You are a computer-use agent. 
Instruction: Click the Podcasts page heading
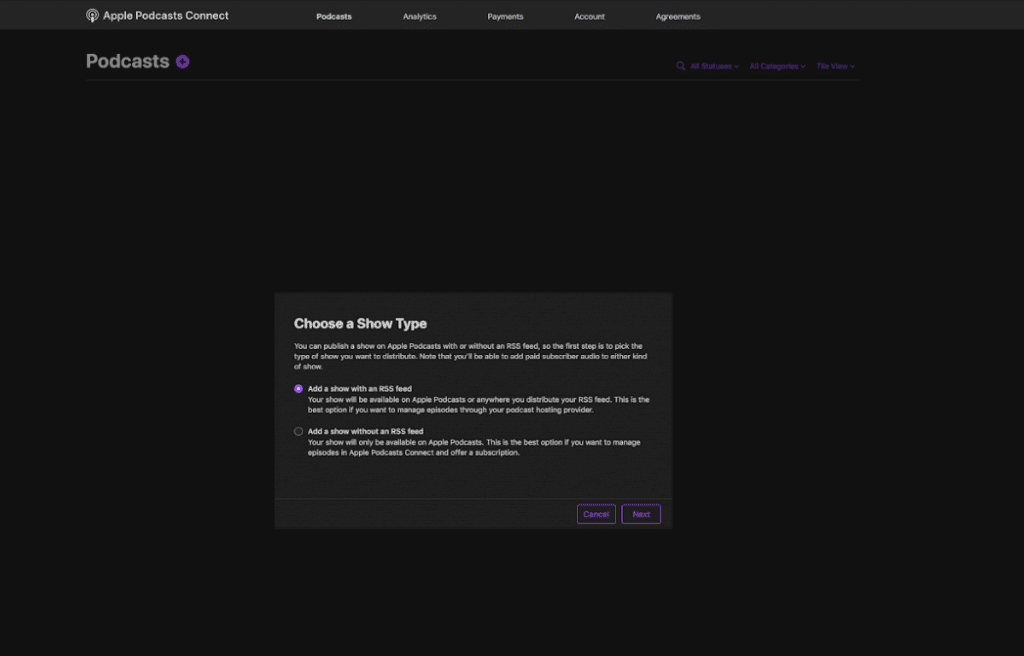tap(127, 61)
